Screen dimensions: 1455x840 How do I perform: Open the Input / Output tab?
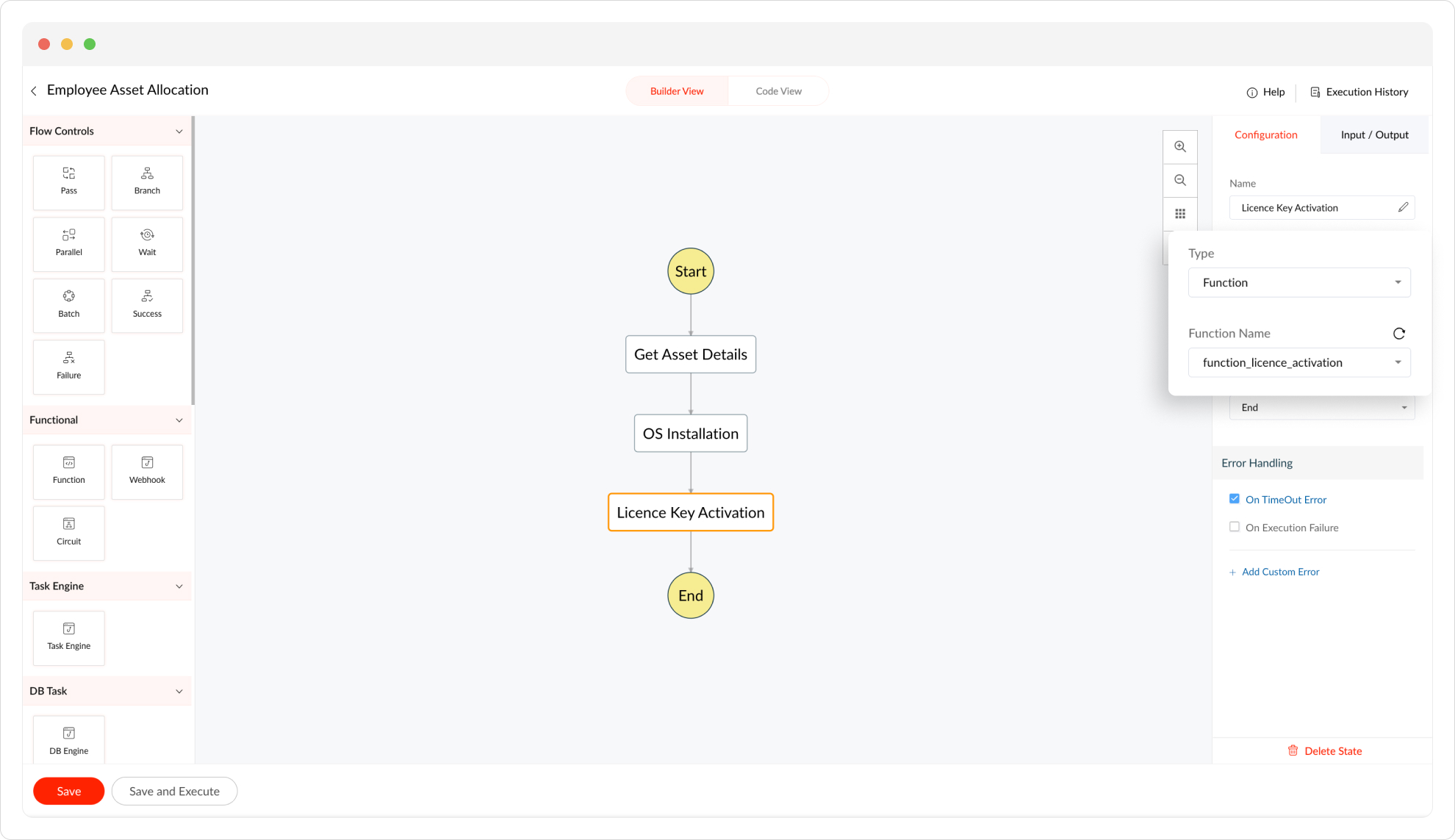pyautogui.click(x=1374, y=134)
